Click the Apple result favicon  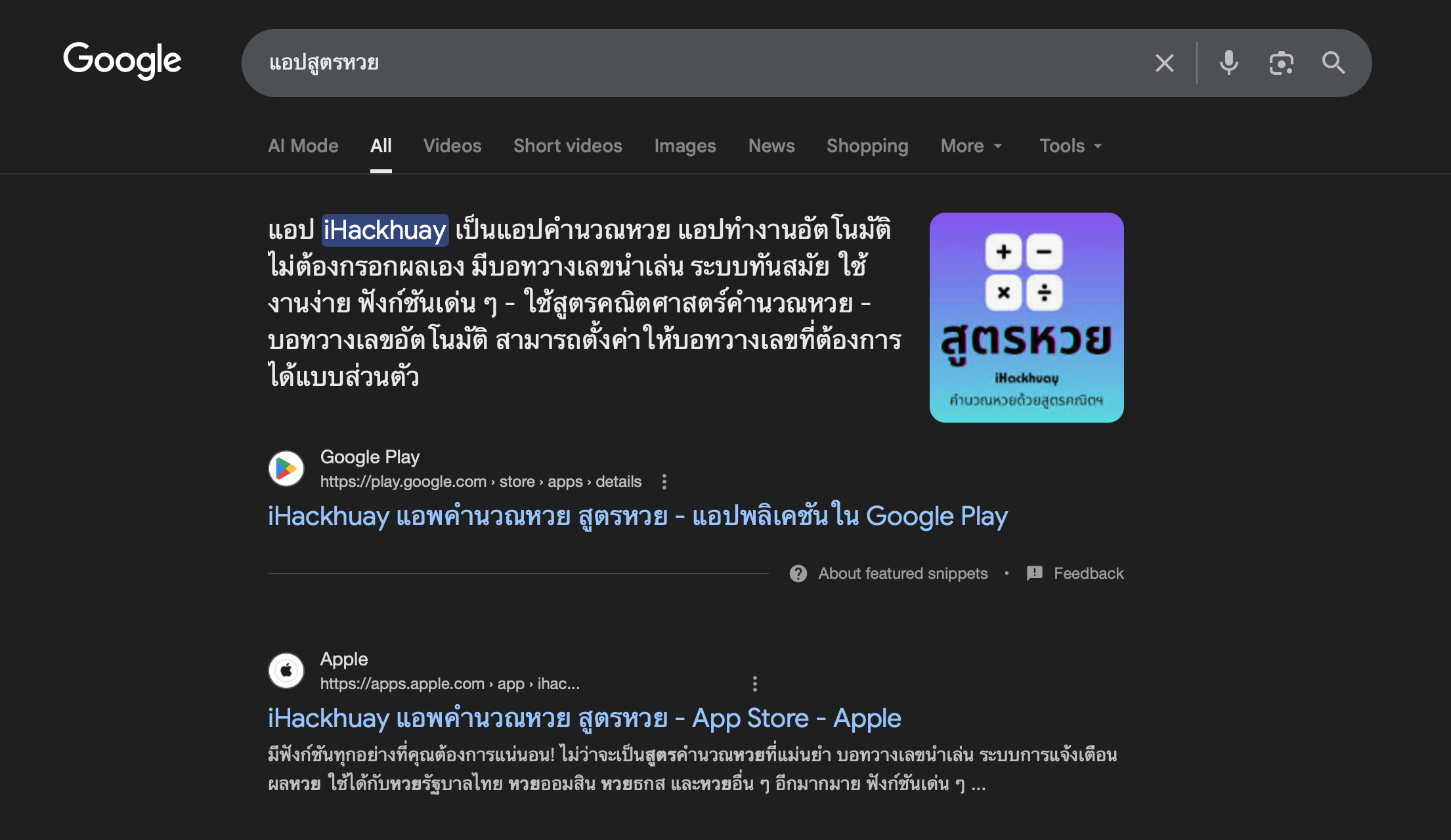286,671
